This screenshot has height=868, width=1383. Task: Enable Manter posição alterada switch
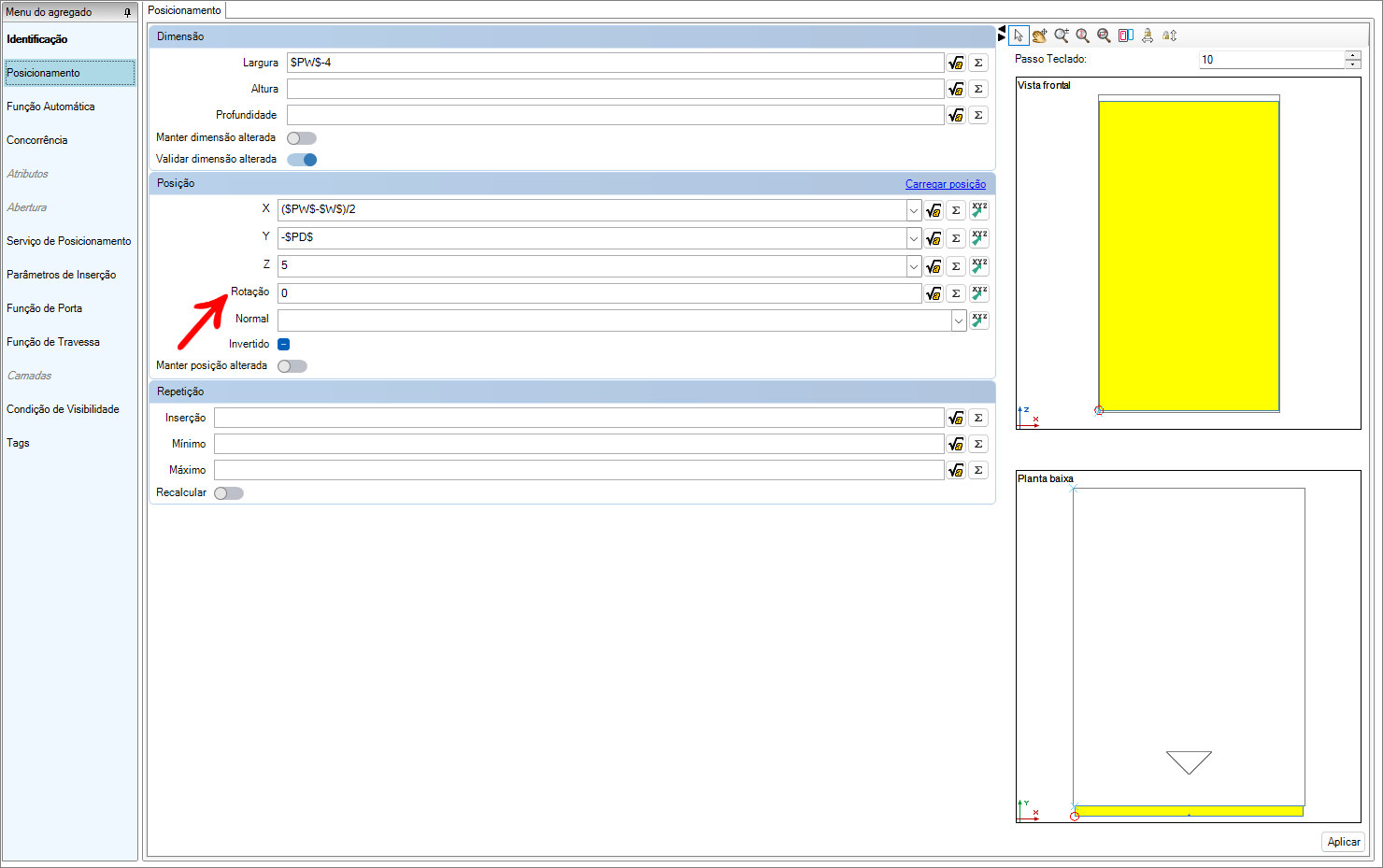click(x=292, y=366)
